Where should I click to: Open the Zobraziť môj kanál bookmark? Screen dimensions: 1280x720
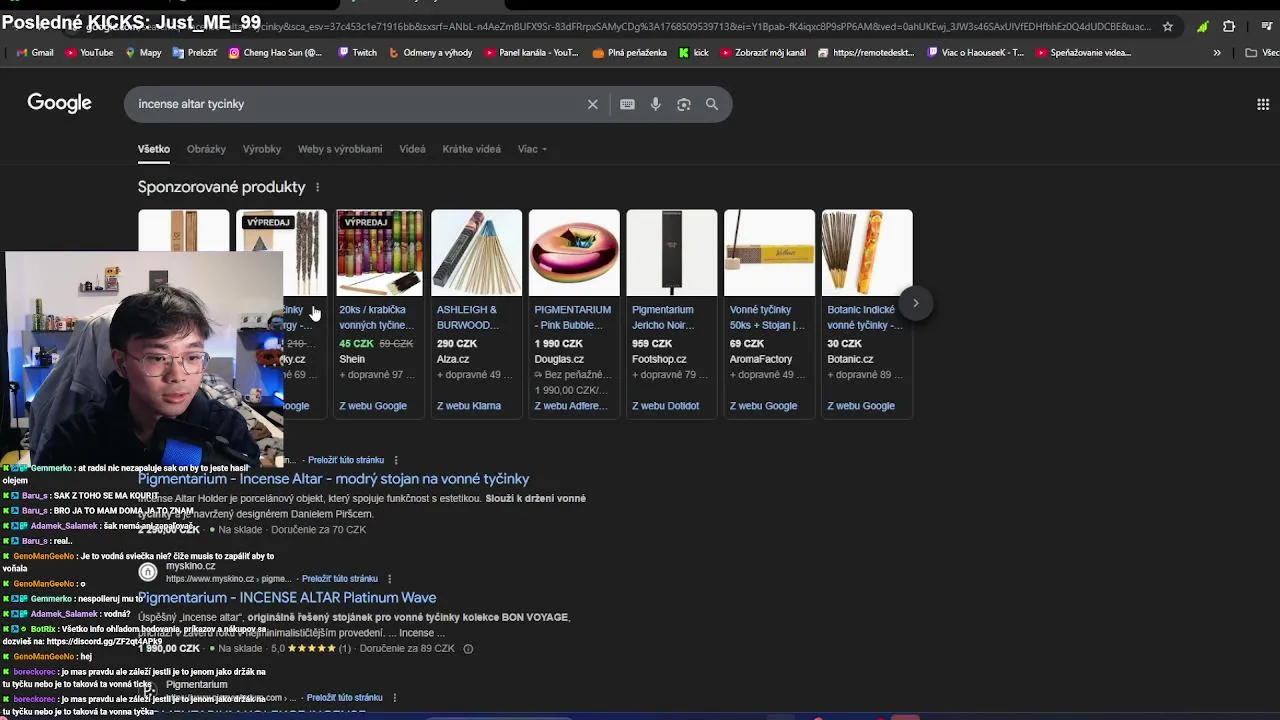point(763,53)
